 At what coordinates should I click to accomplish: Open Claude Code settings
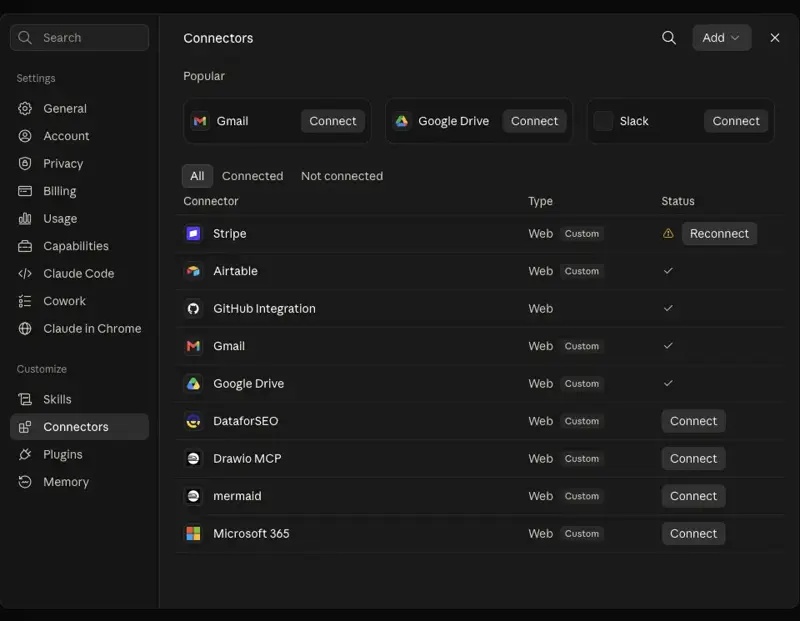[x=80, y=274]
